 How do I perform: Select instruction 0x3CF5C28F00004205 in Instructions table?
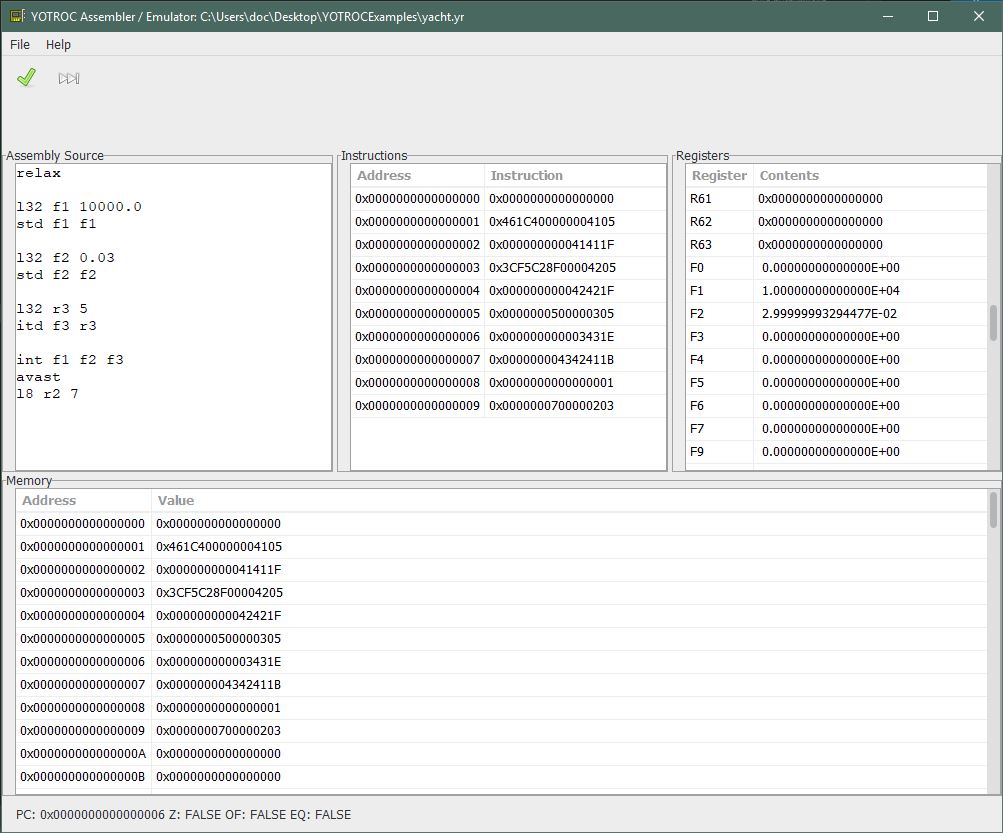tap(552, 267)
